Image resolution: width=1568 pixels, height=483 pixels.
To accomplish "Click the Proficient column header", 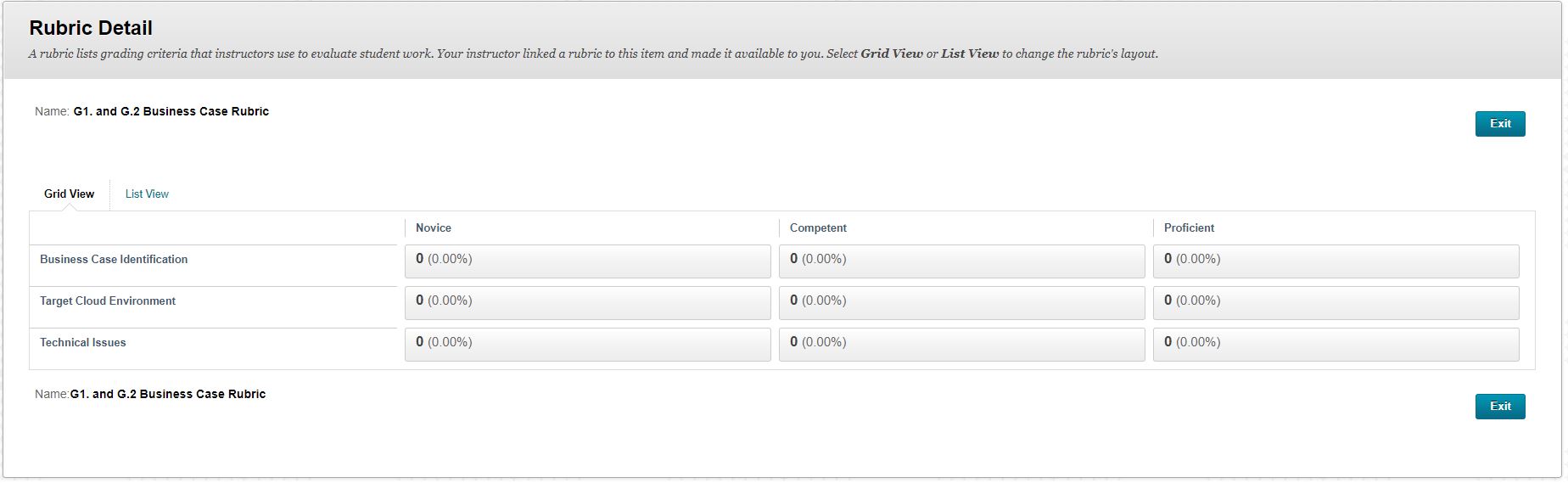I will pos(1189,228).
